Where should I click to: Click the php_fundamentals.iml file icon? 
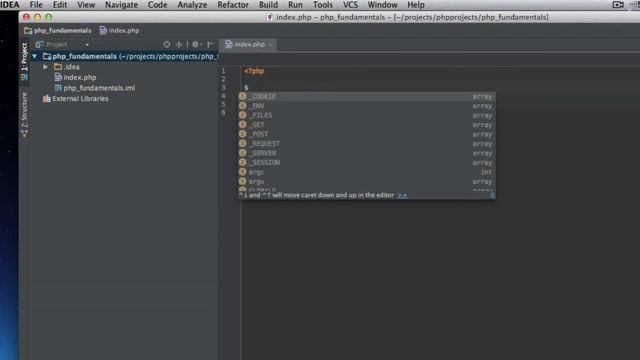click(x=58, y=88)
